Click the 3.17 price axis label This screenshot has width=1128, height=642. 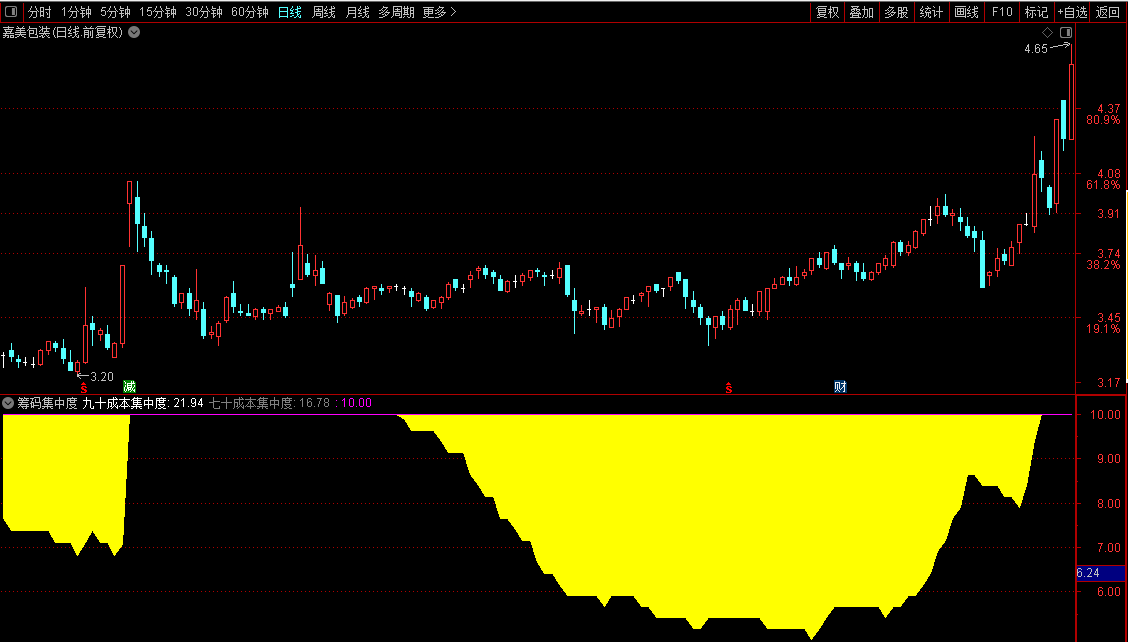(1109, 383)
